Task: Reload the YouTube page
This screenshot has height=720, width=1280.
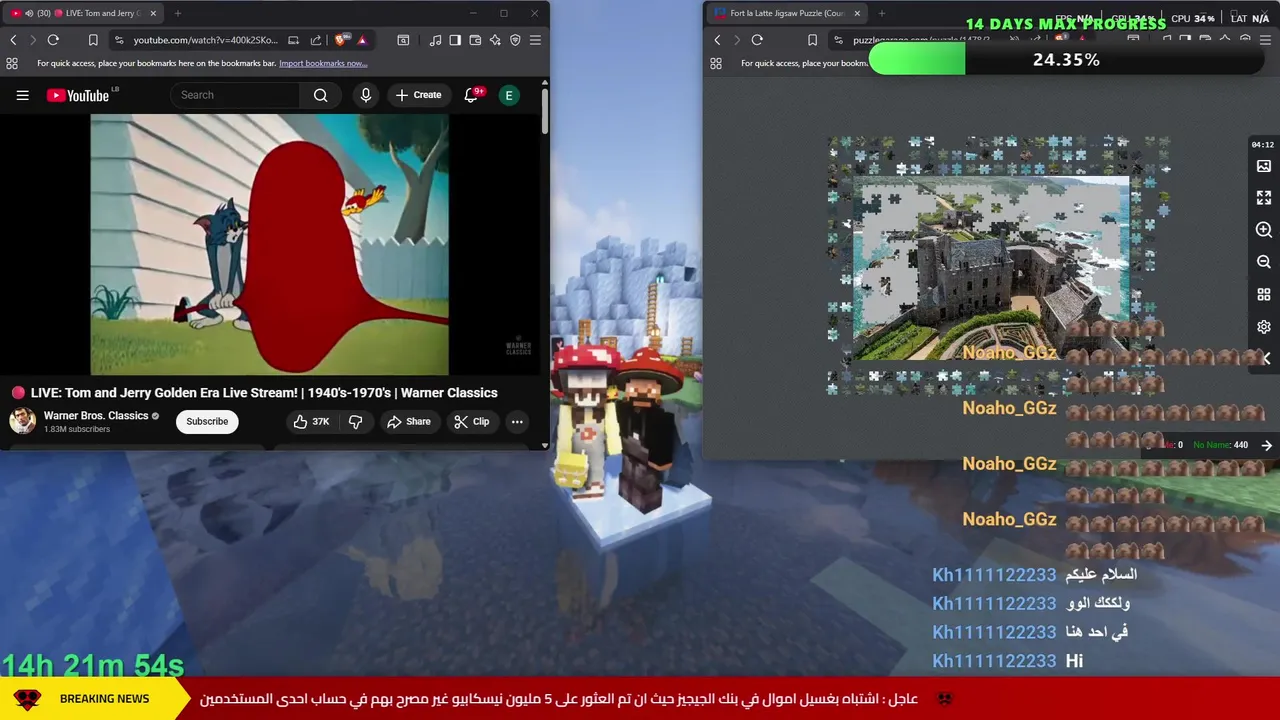Action: coord(53,40)
